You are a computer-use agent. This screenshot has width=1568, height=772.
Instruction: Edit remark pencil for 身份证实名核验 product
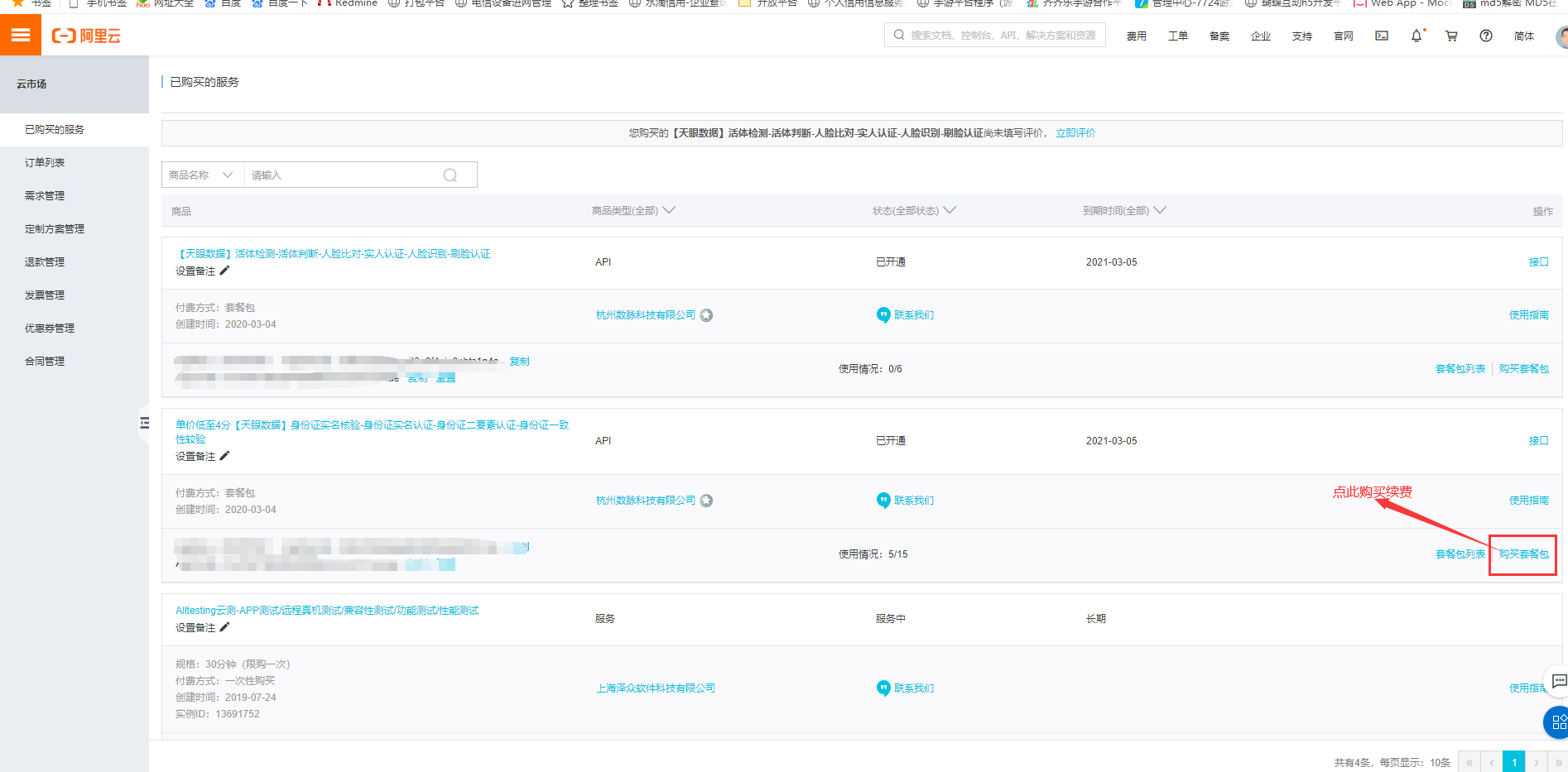point(224,456)
